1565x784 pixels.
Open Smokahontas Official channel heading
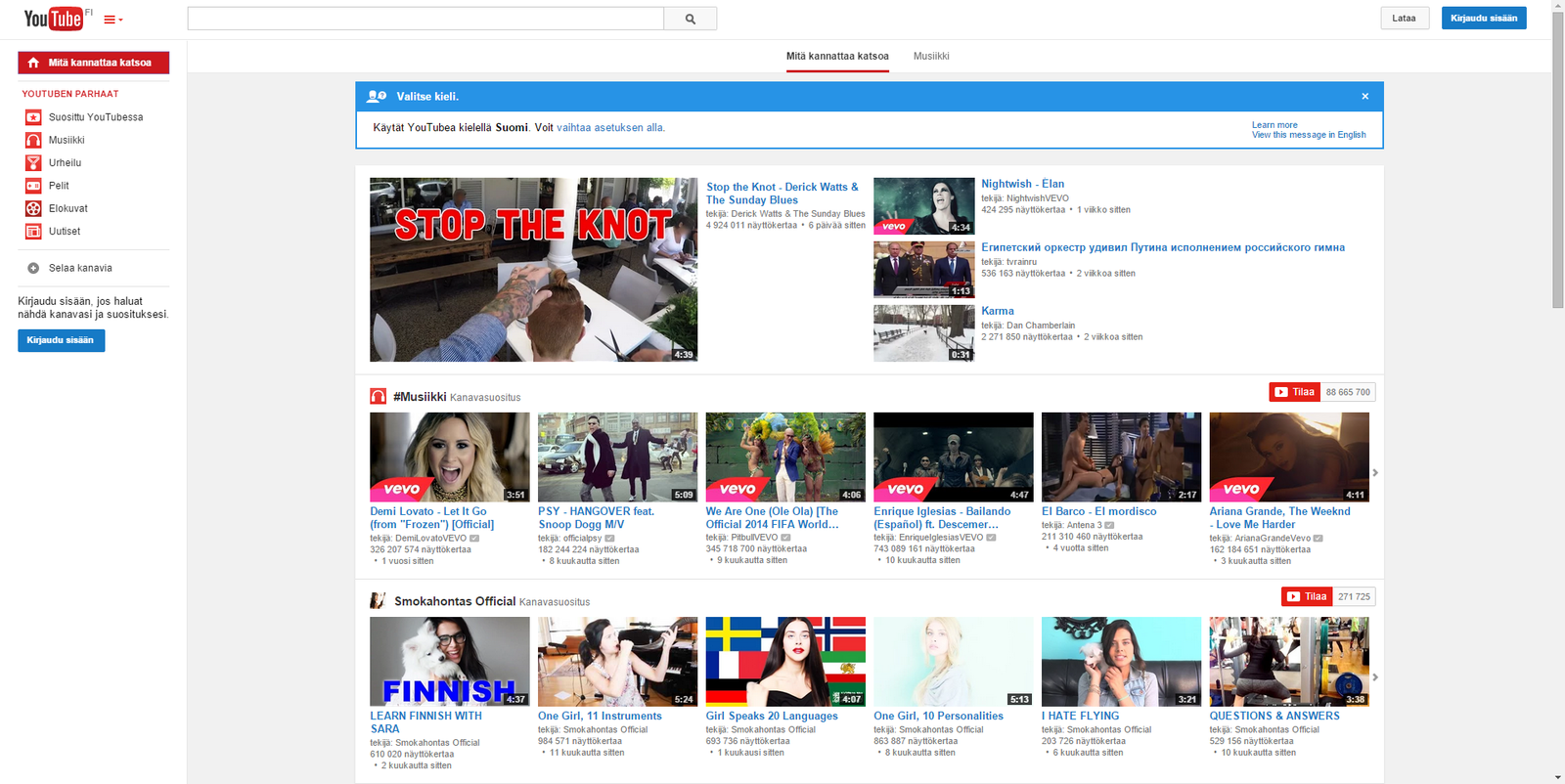455,601
